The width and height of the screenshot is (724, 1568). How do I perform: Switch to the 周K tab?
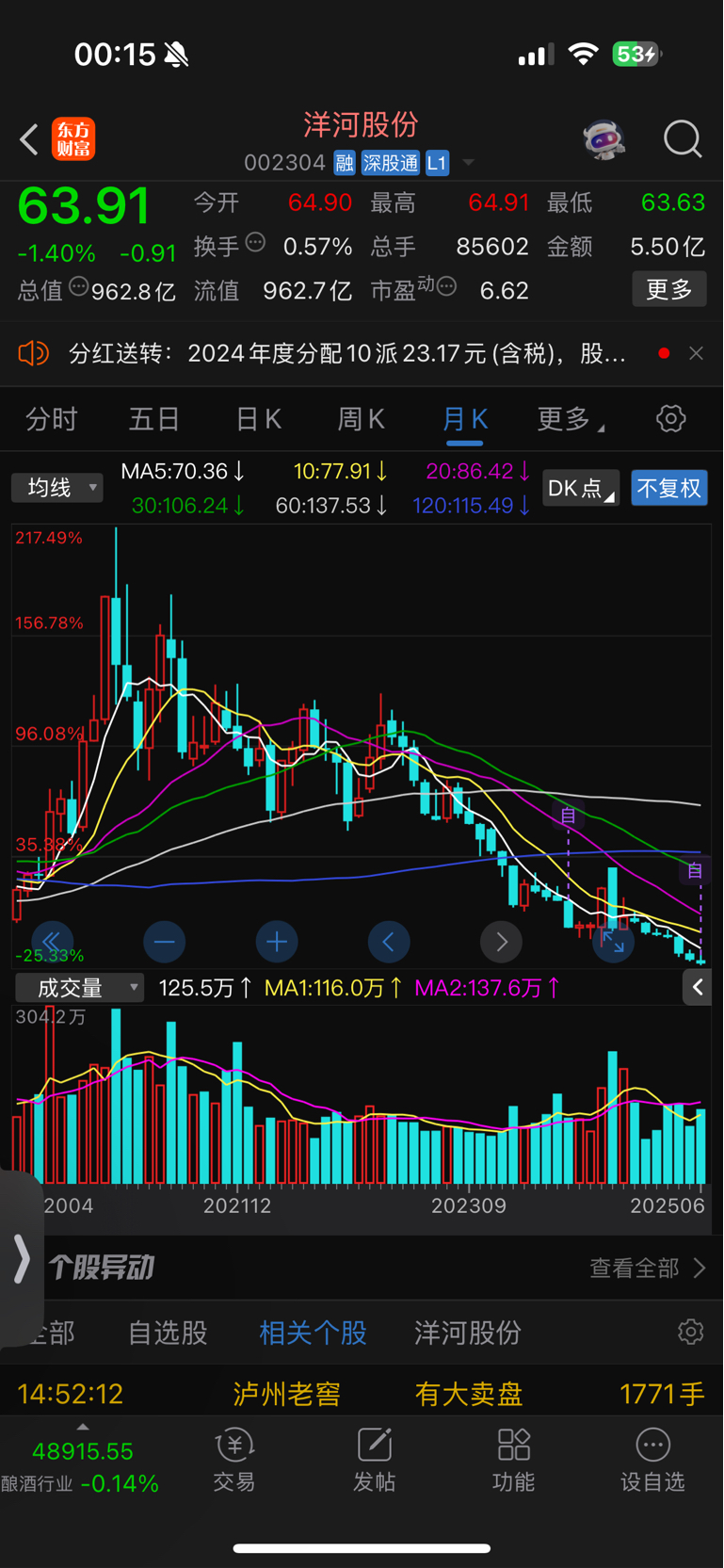coord(362,418)
